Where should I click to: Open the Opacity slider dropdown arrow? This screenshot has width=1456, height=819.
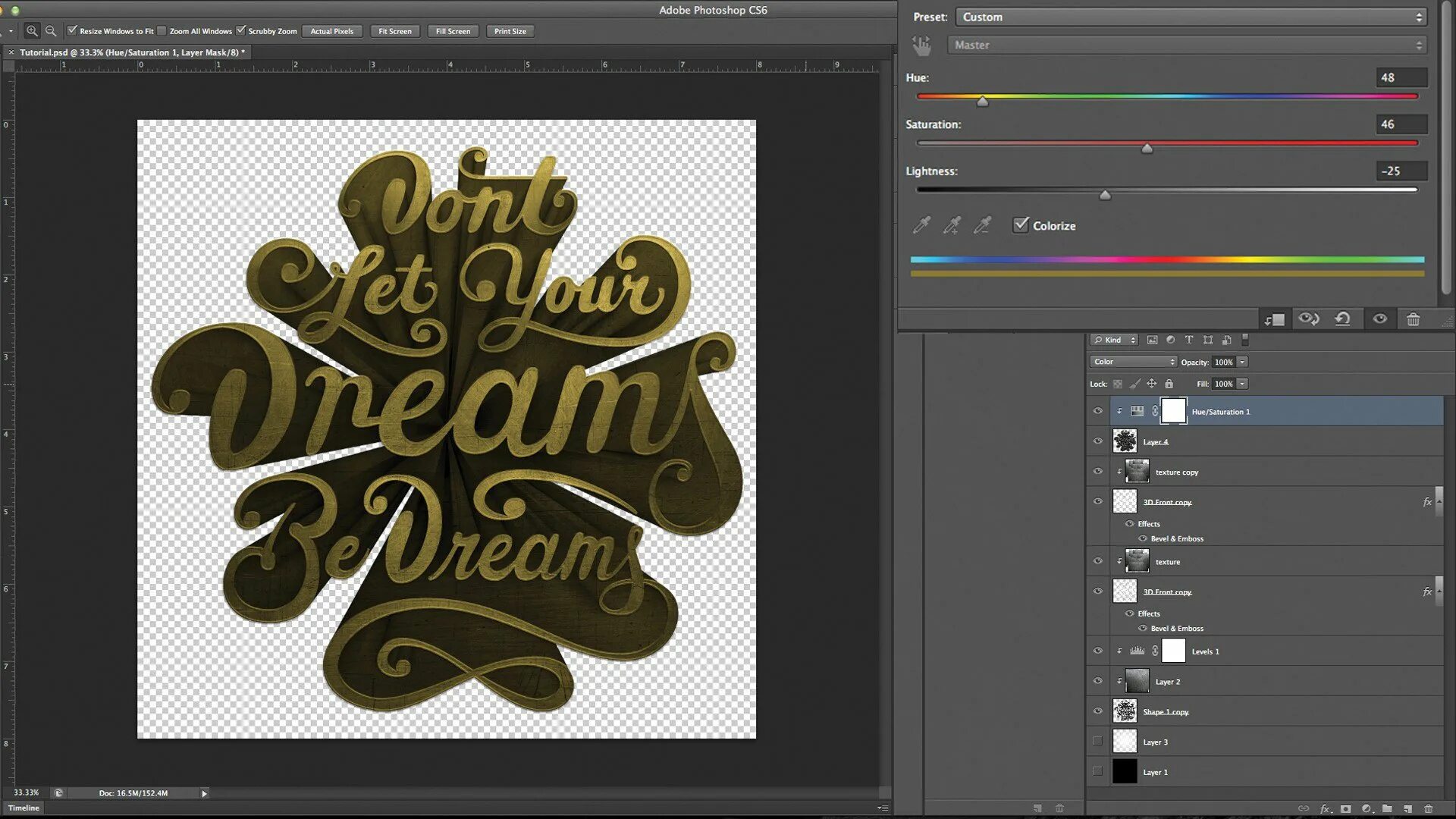pos(1242,362)
